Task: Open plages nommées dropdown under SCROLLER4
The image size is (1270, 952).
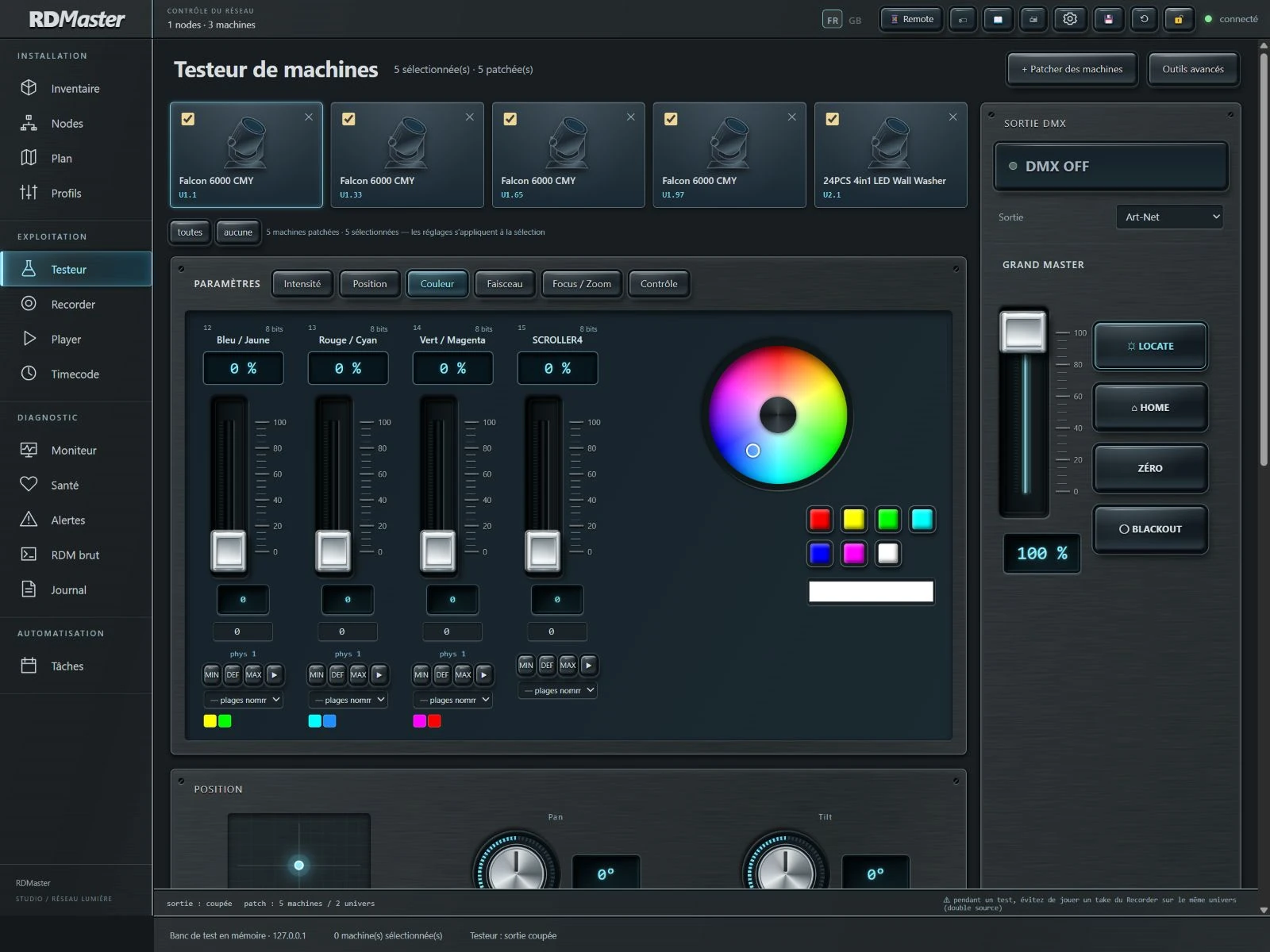Action: (x=558, y=690)
